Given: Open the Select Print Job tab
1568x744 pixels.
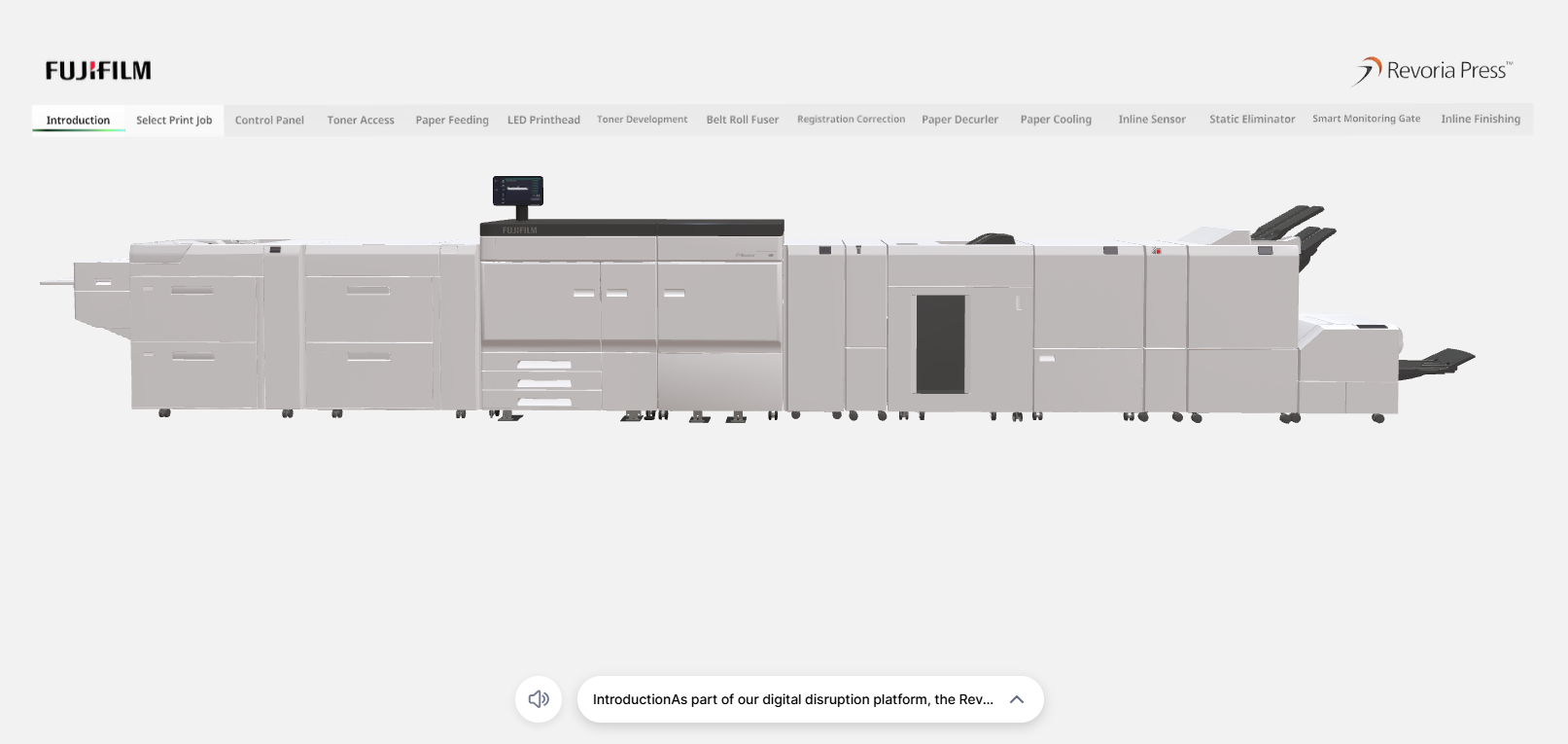Looking at the screenshot, I should tap(174, 120).
